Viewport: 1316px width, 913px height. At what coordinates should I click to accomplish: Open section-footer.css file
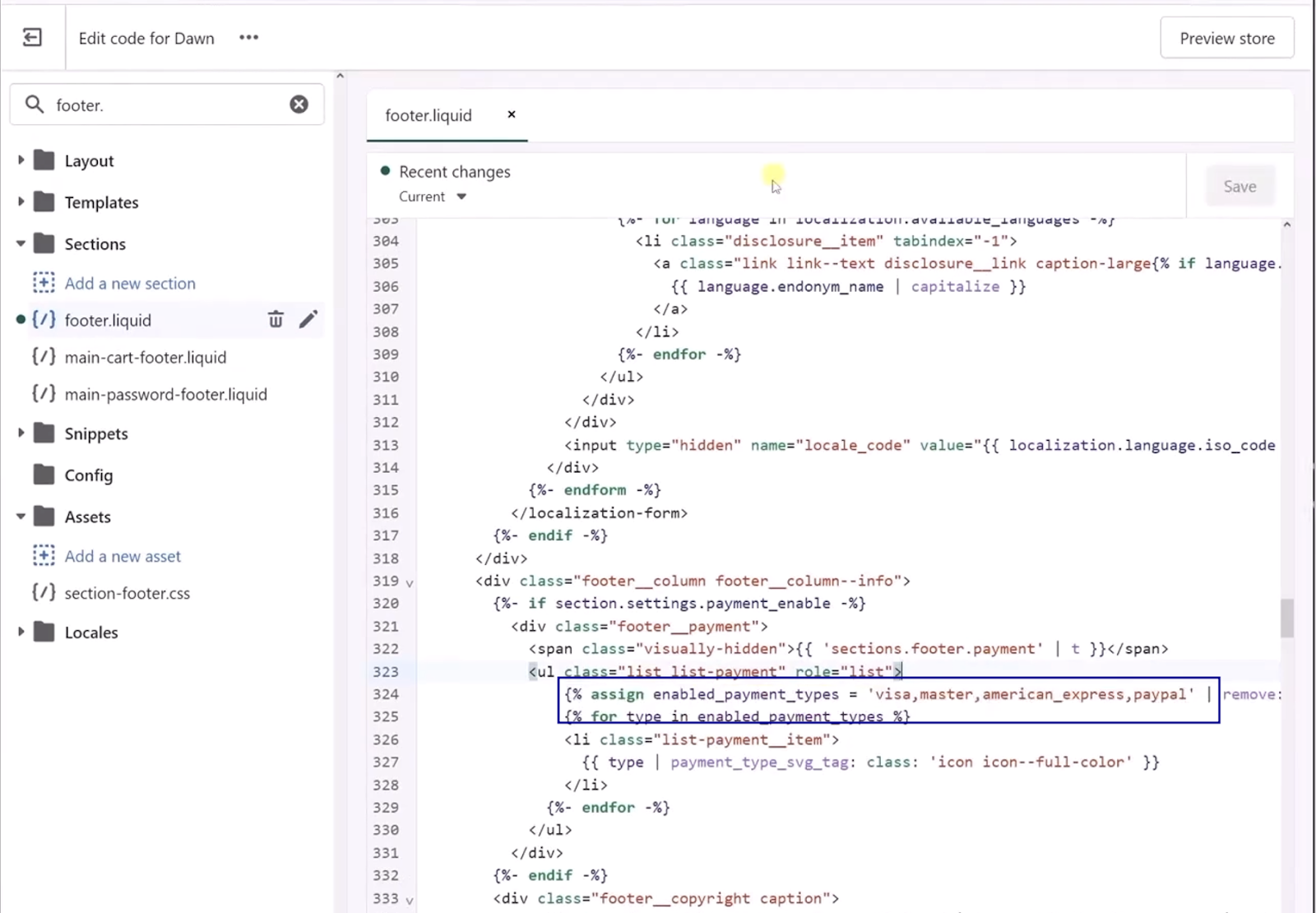point(127,593)
